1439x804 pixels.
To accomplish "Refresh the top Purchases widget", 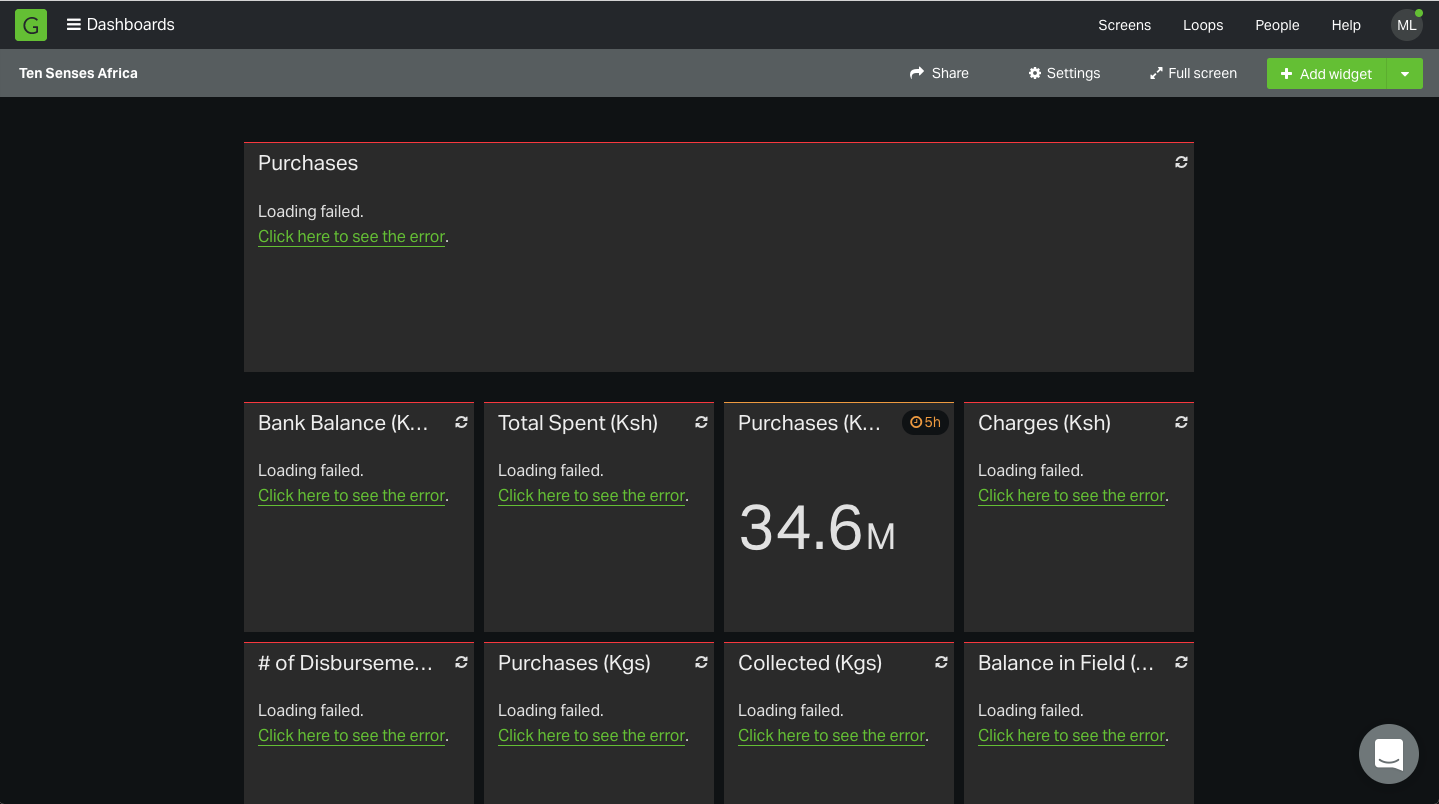I will pyautogui.click(x=1181, y=162).
